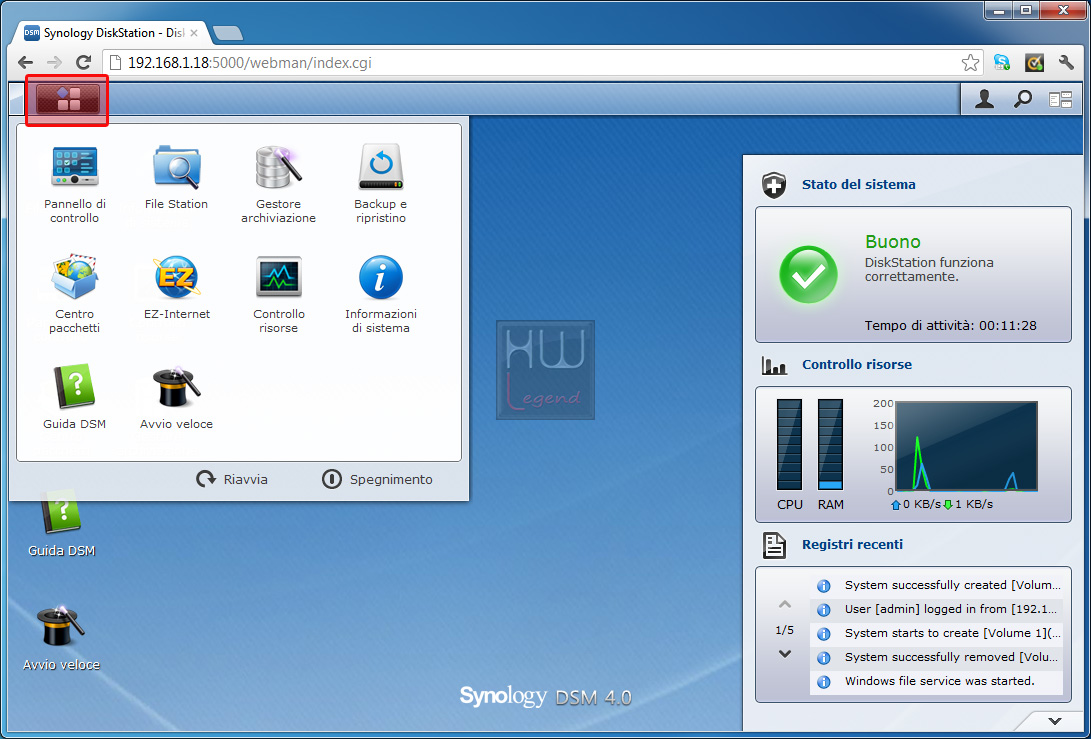Click the browser address bar
This screenshot has height=739, width=1091.
coord(542,63)
